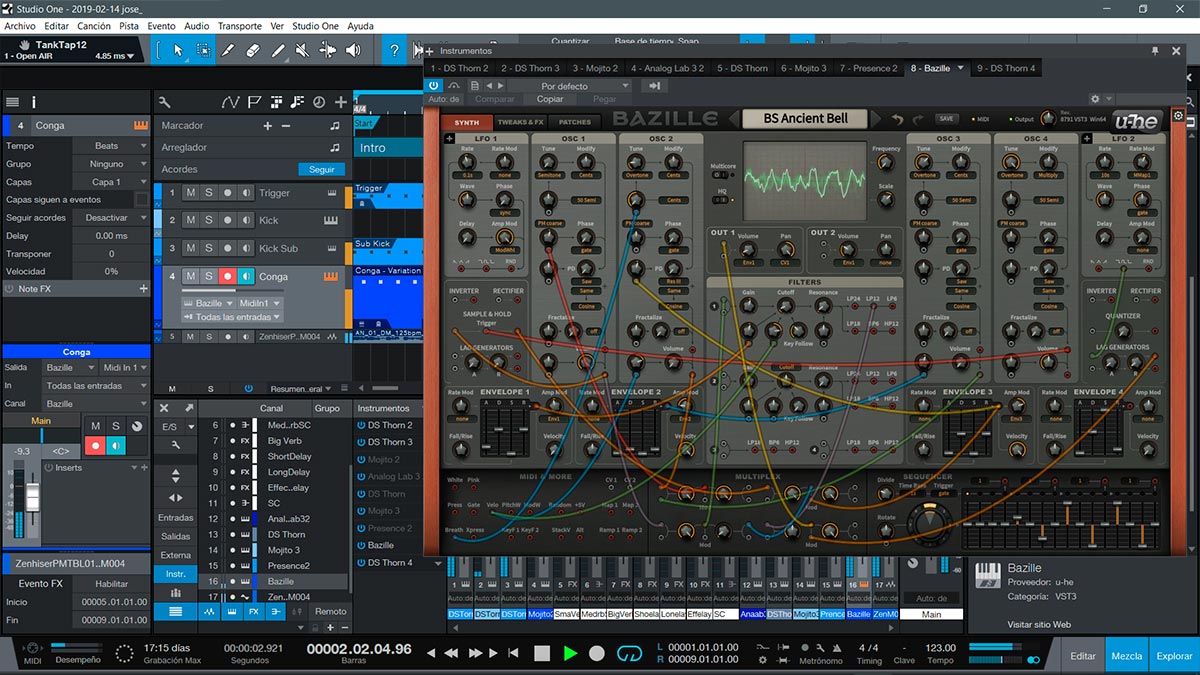Show automation curve view icon
1200x675 pixels.
(231, 102)
